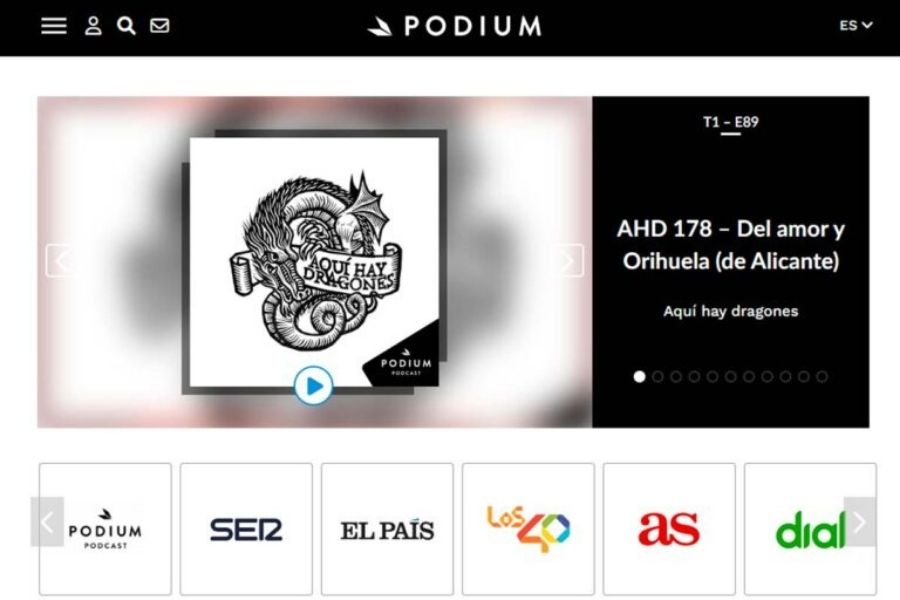Open the Aquí hay dragones show link
Screen dimensions: 900x600
point(731,311)
